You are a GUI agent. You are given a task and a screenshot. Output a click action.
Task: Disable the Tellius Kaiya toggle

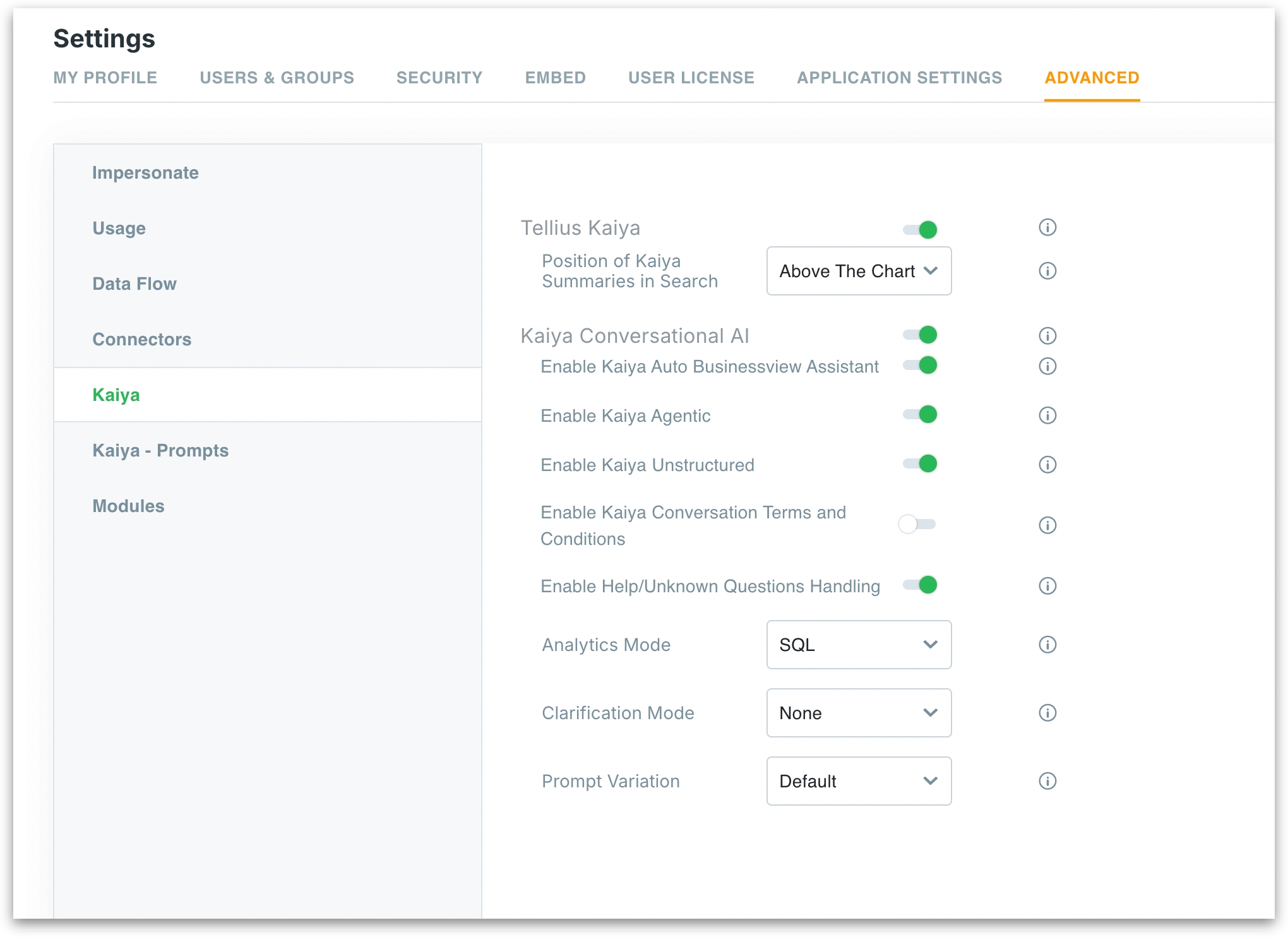click(921, 230)
